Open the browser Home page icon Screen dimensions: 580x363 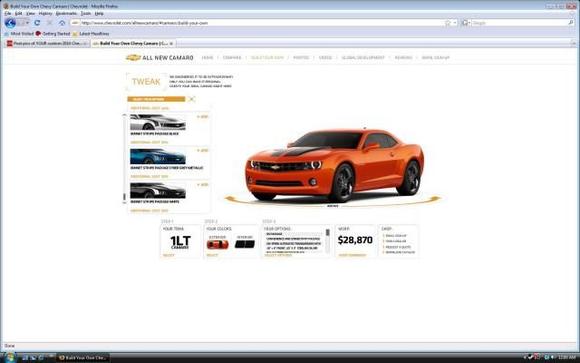(62, 23)
